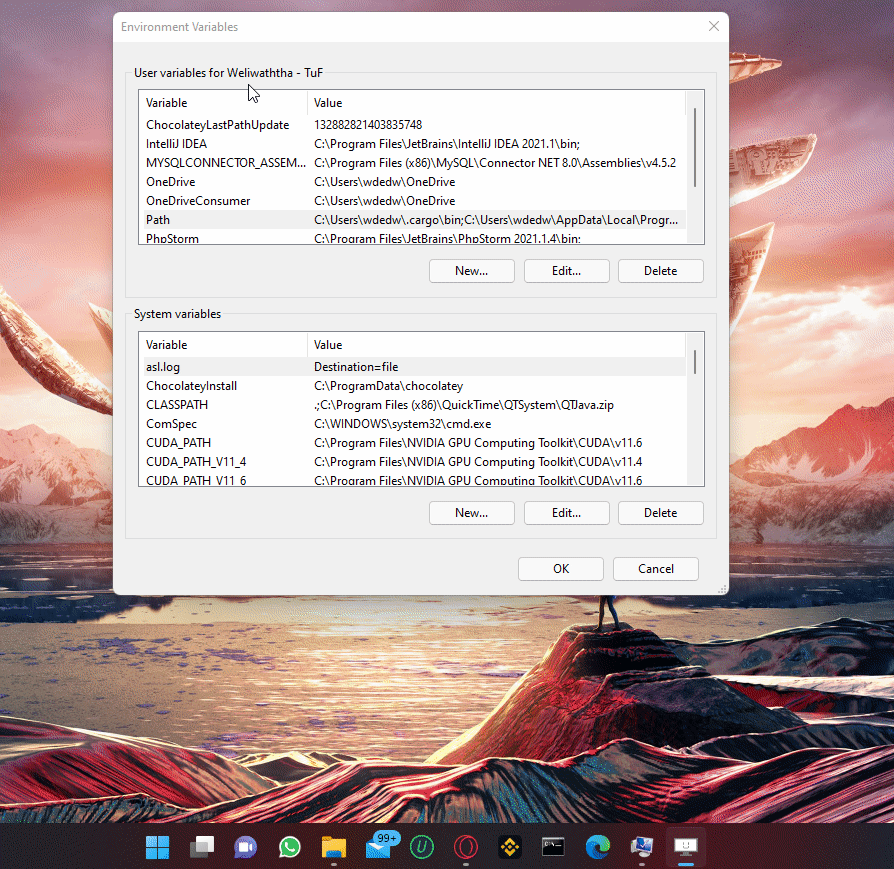Click the C:\ProgramData\chocolatey value
This screenshot has height=869, width=894.
[388, 385]
